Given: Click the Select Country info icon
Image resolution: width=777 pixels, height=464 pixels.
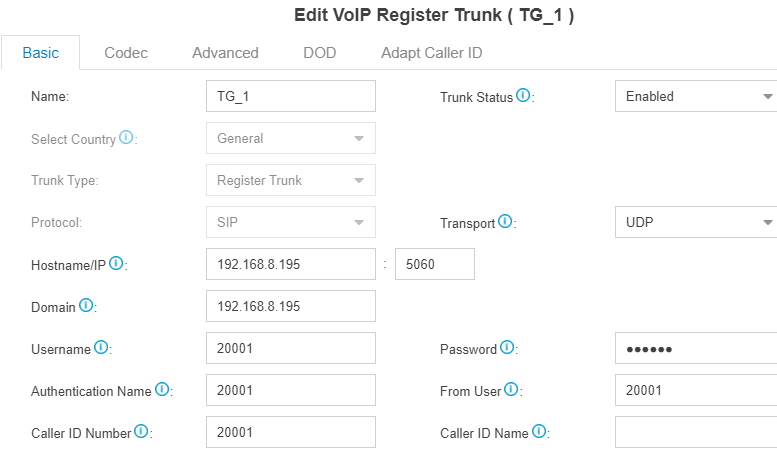Looking at the screenshot, I should pyautogui.click(x=126, y=137).
